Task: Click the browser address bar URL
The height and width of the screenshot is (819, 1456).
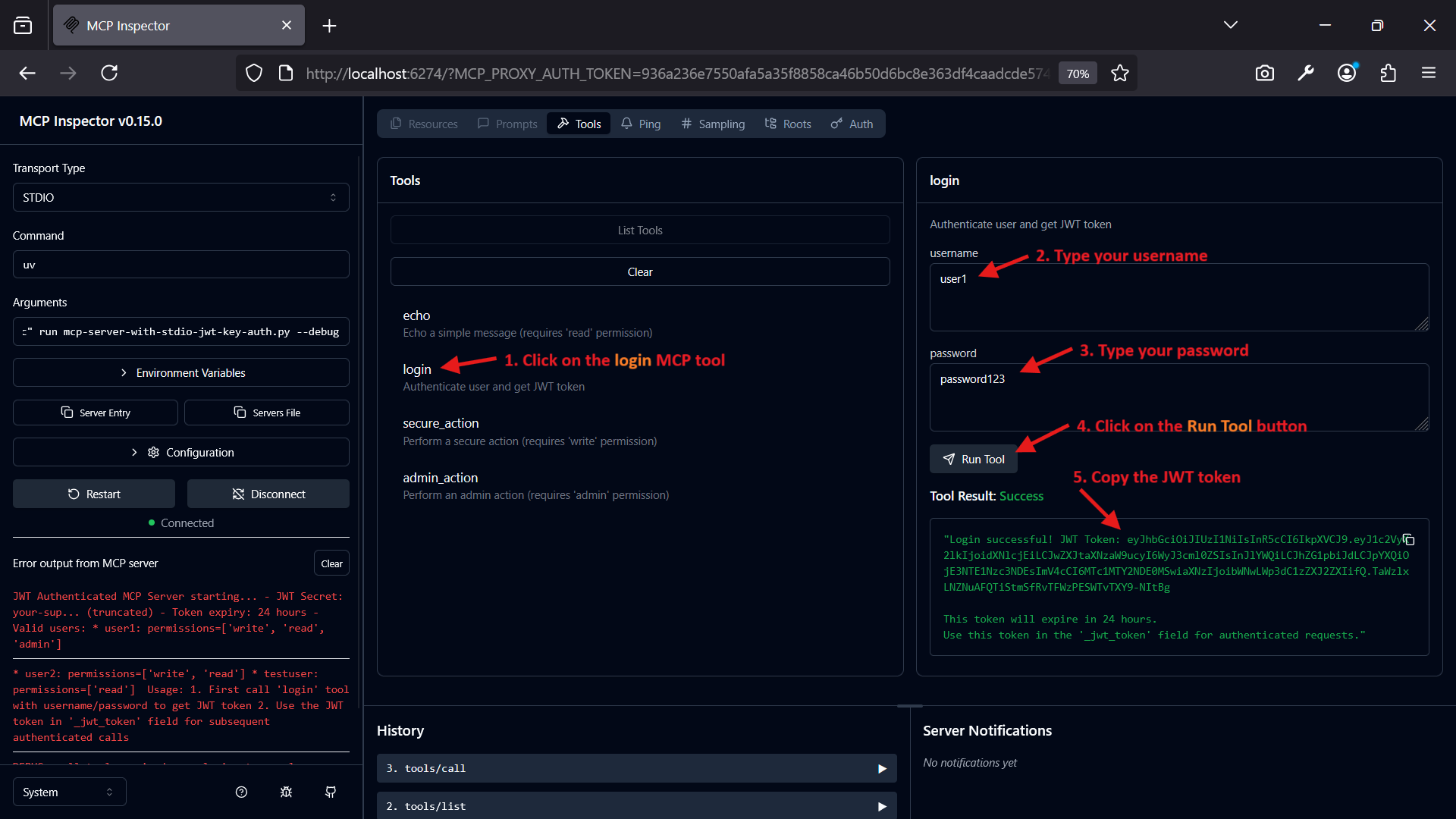Action: pos(677,74)
